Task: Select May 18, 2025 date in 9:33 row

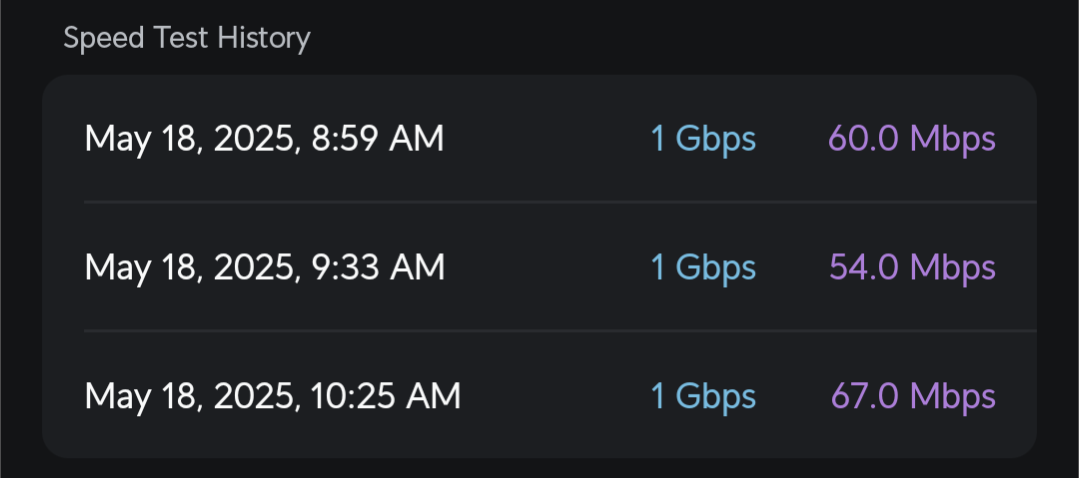Action: coord(193,268)
